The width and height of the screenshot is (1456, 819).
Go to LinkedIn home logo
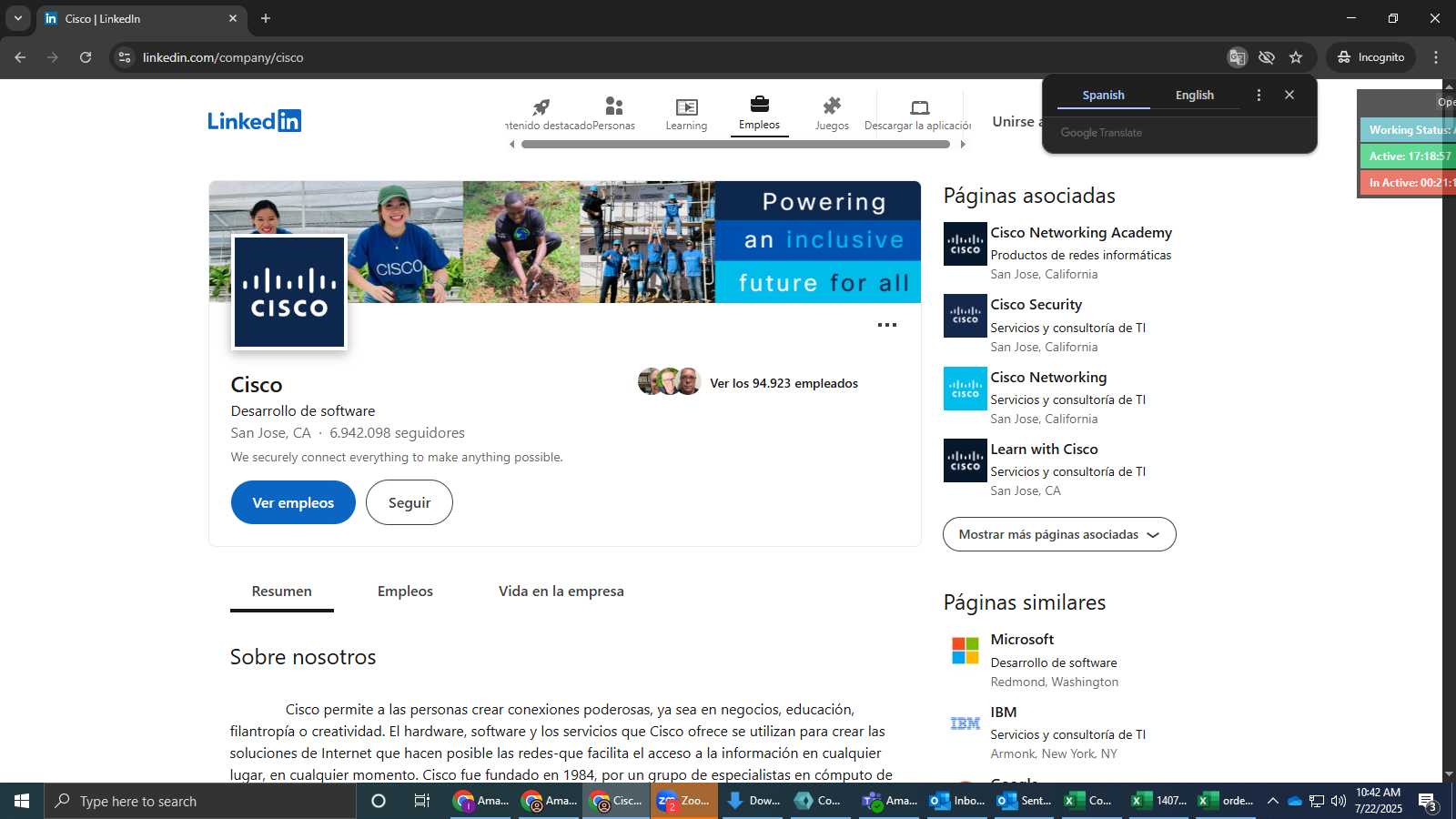254,120
